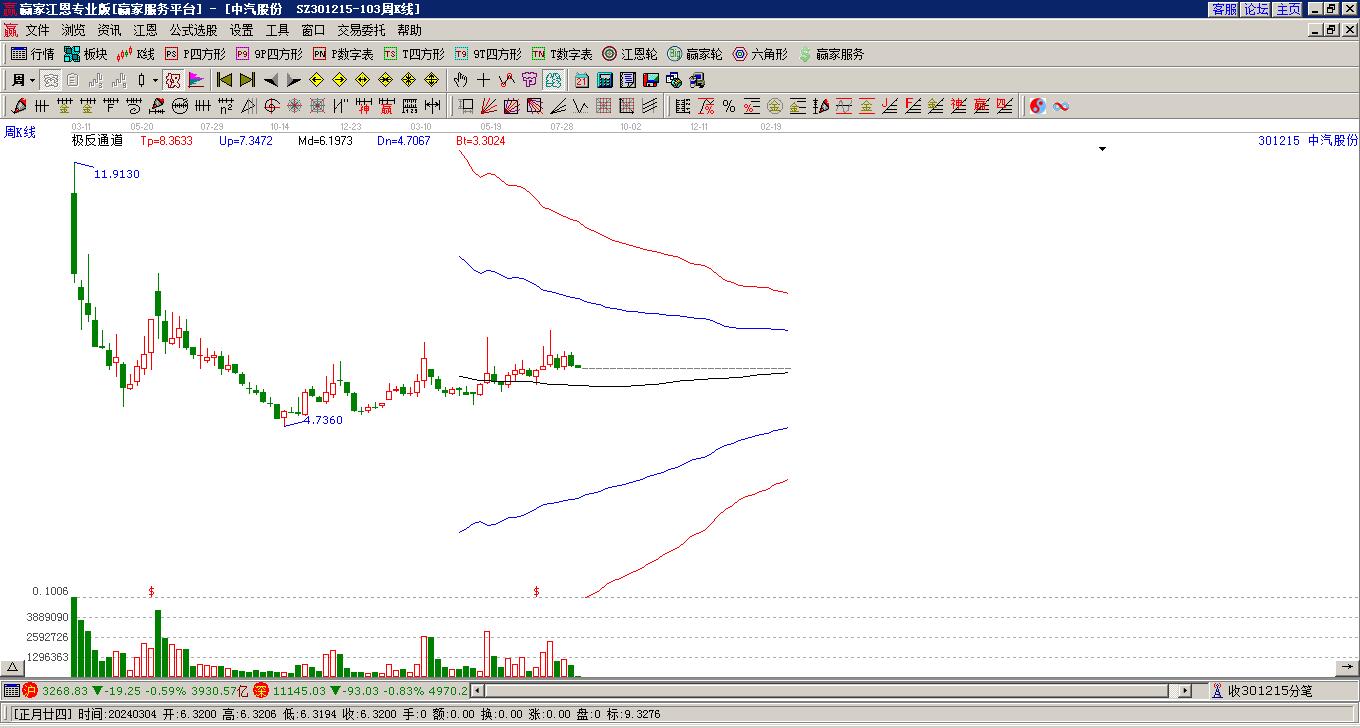Toggle the 节 node marker button

click(x=529, y=80)
